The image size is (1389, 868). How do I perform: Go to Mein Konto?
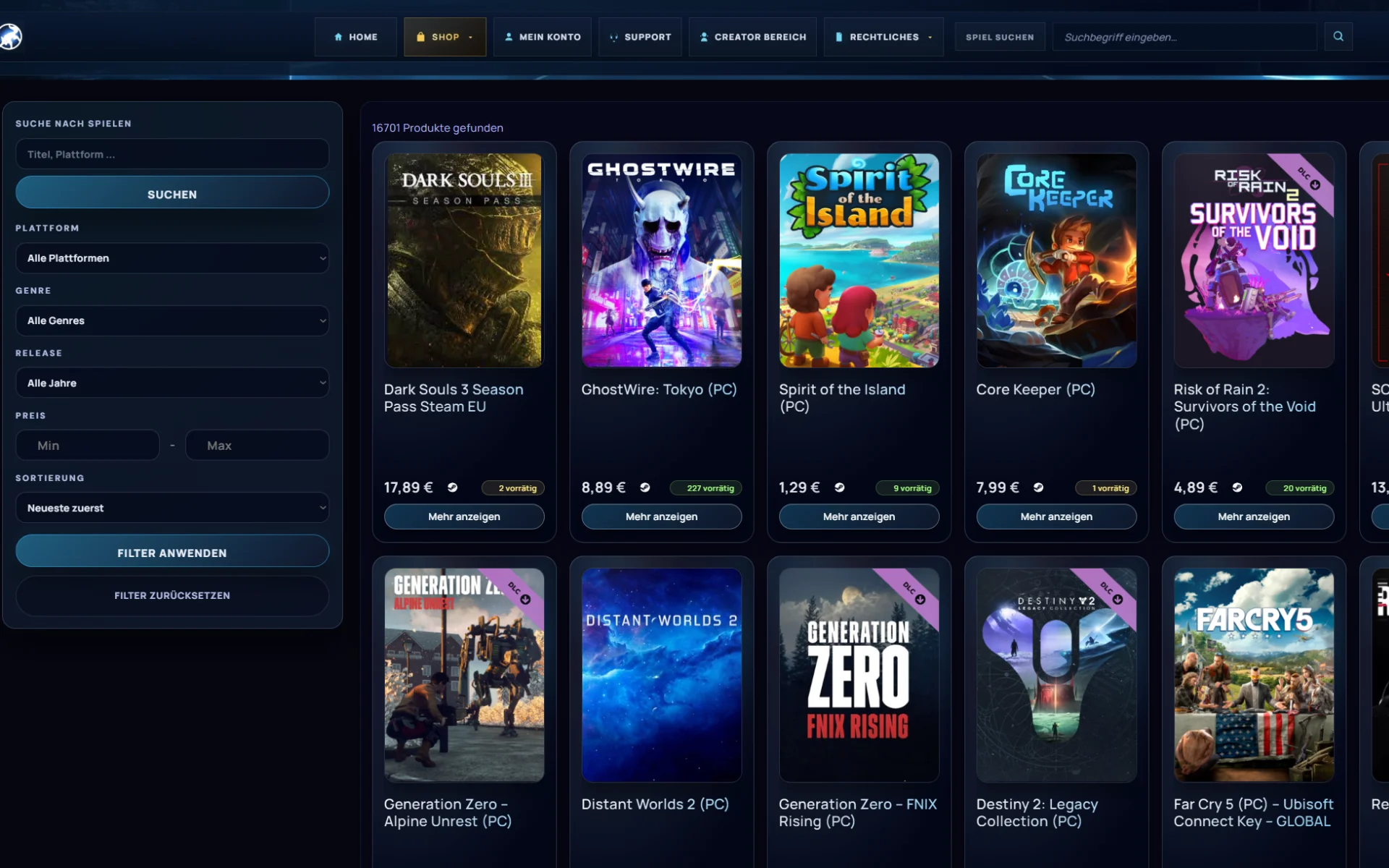click(542, 37)
